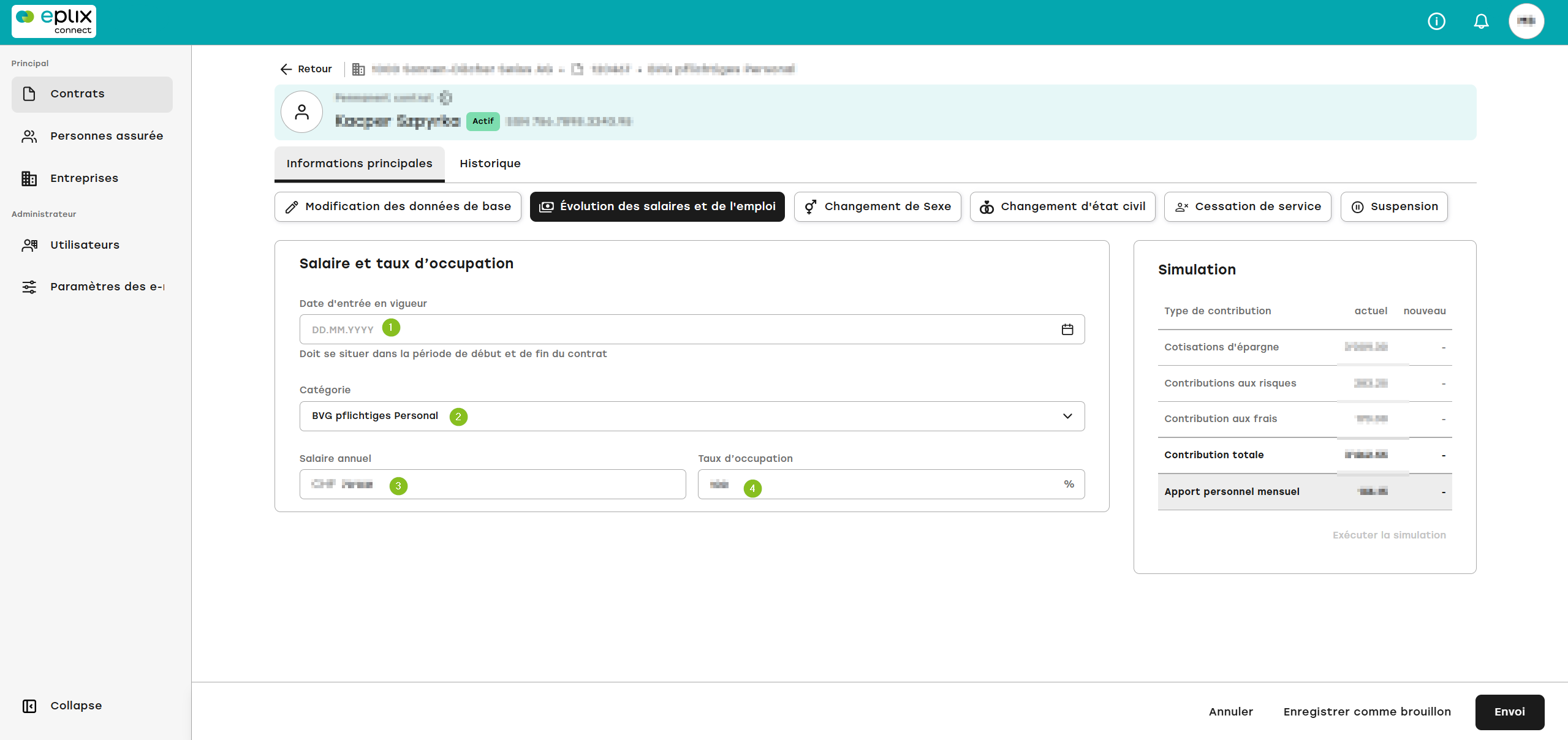Click Contribution totale row label
Viewport: 1568px width, 740px height.
(1214, 455)
